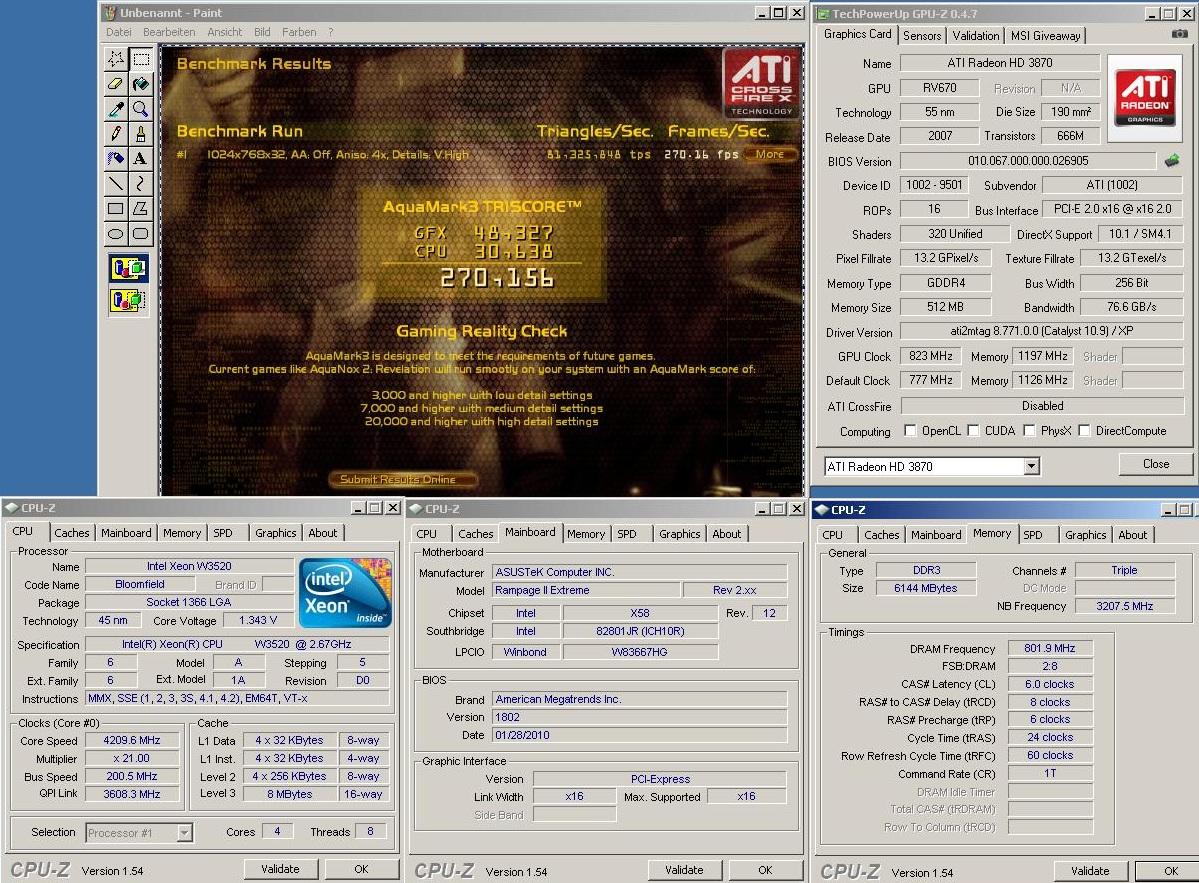Select the Ellipse tool in Paint
The image size is (1199, 883).
(115, 234)
